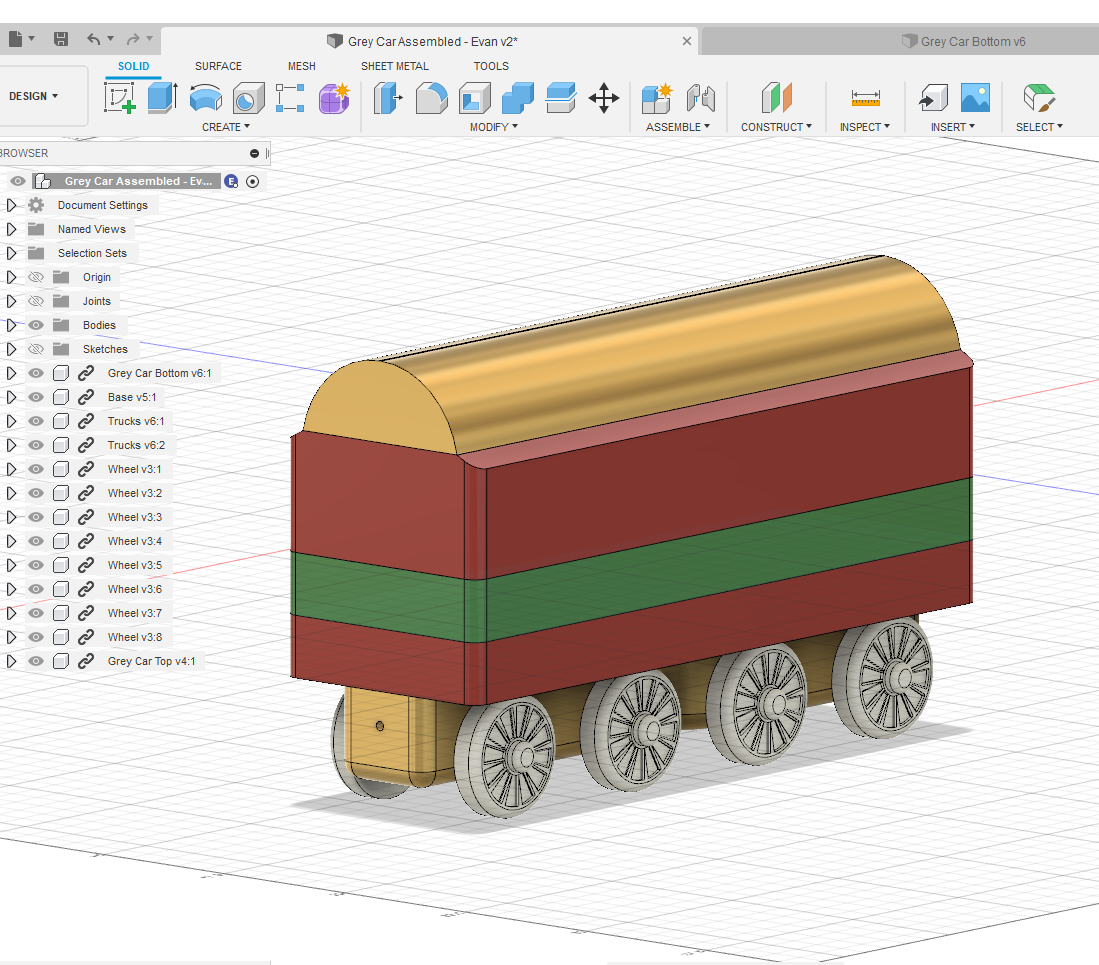1099x965 pixels.
Task: Hide the Bodies folder with eye icon
Action: coord(36,325)
